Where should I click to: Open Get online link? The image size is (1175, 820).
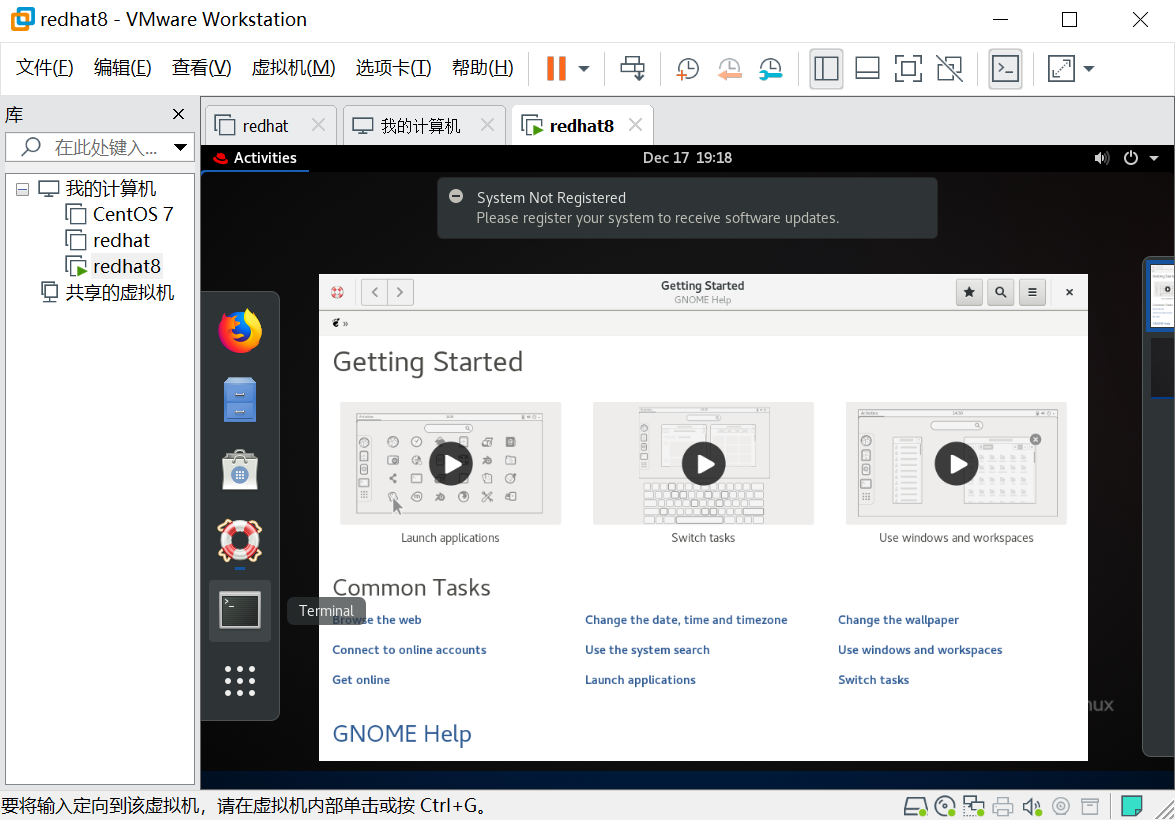pyautogui.click(x=360, y=680)
